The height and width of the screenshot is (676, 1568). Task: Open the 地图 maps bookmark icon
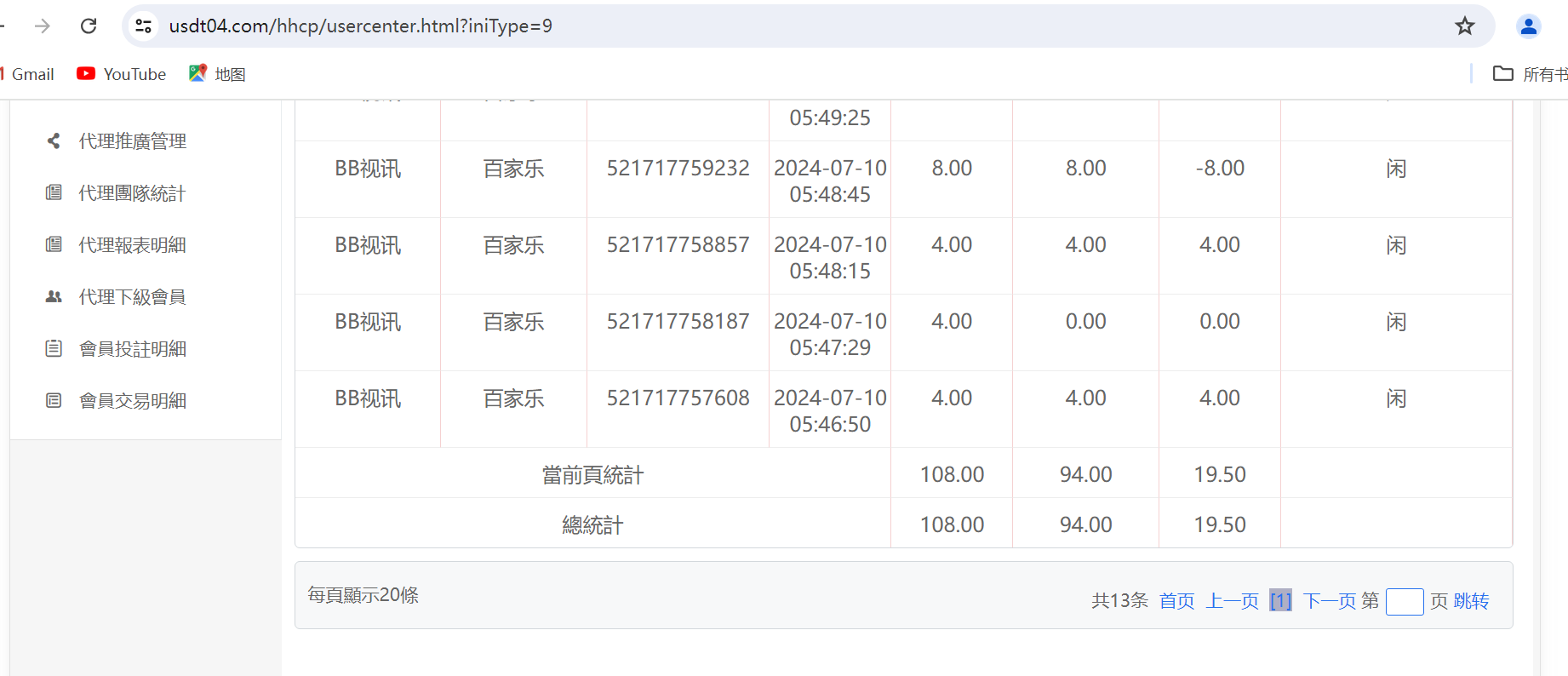[x=197, y=74]
